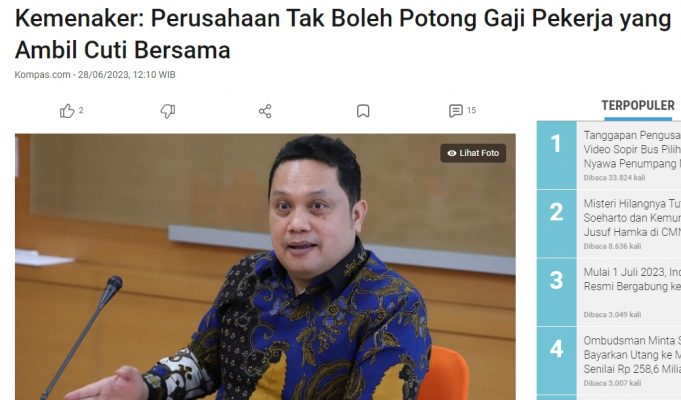Click the Lihat Foto button
The width and height of the screenshot is (681, 400).
point(473,153)
